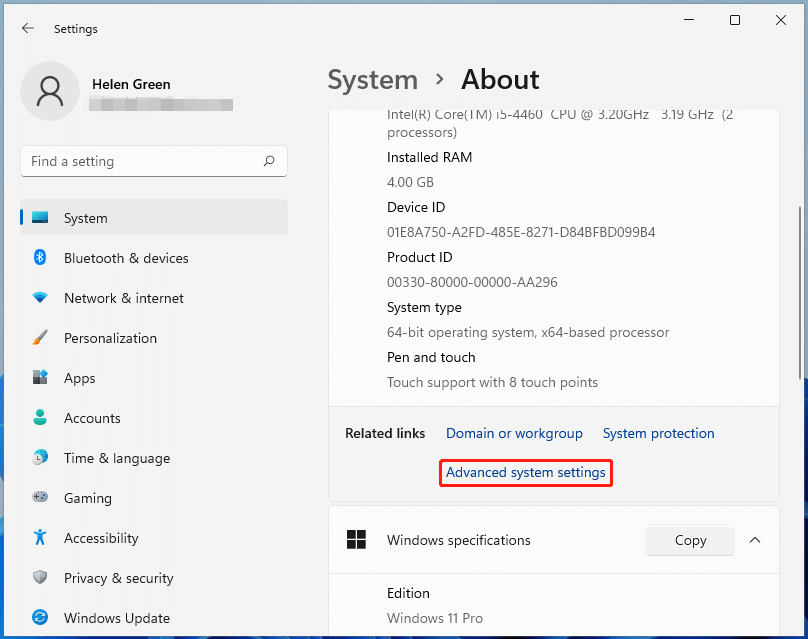
Task: Click System in the breadcrumb header
Action: click(x=373, y=80)
